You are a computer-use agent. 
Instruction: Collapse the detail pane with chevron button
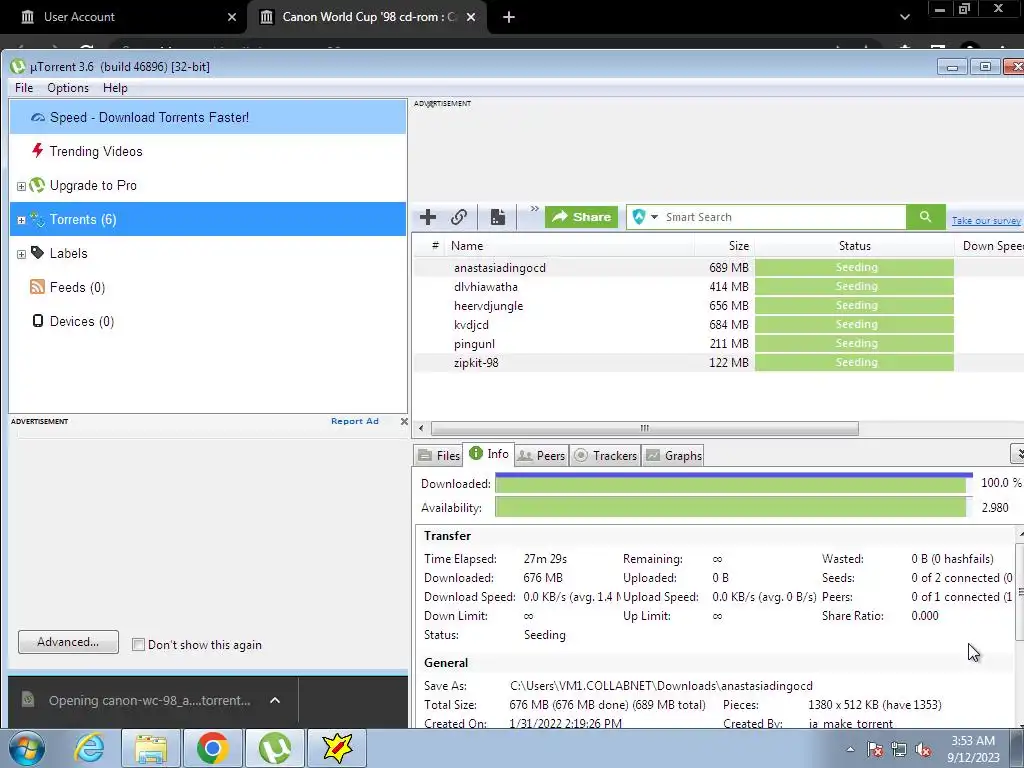point(1017,453)
